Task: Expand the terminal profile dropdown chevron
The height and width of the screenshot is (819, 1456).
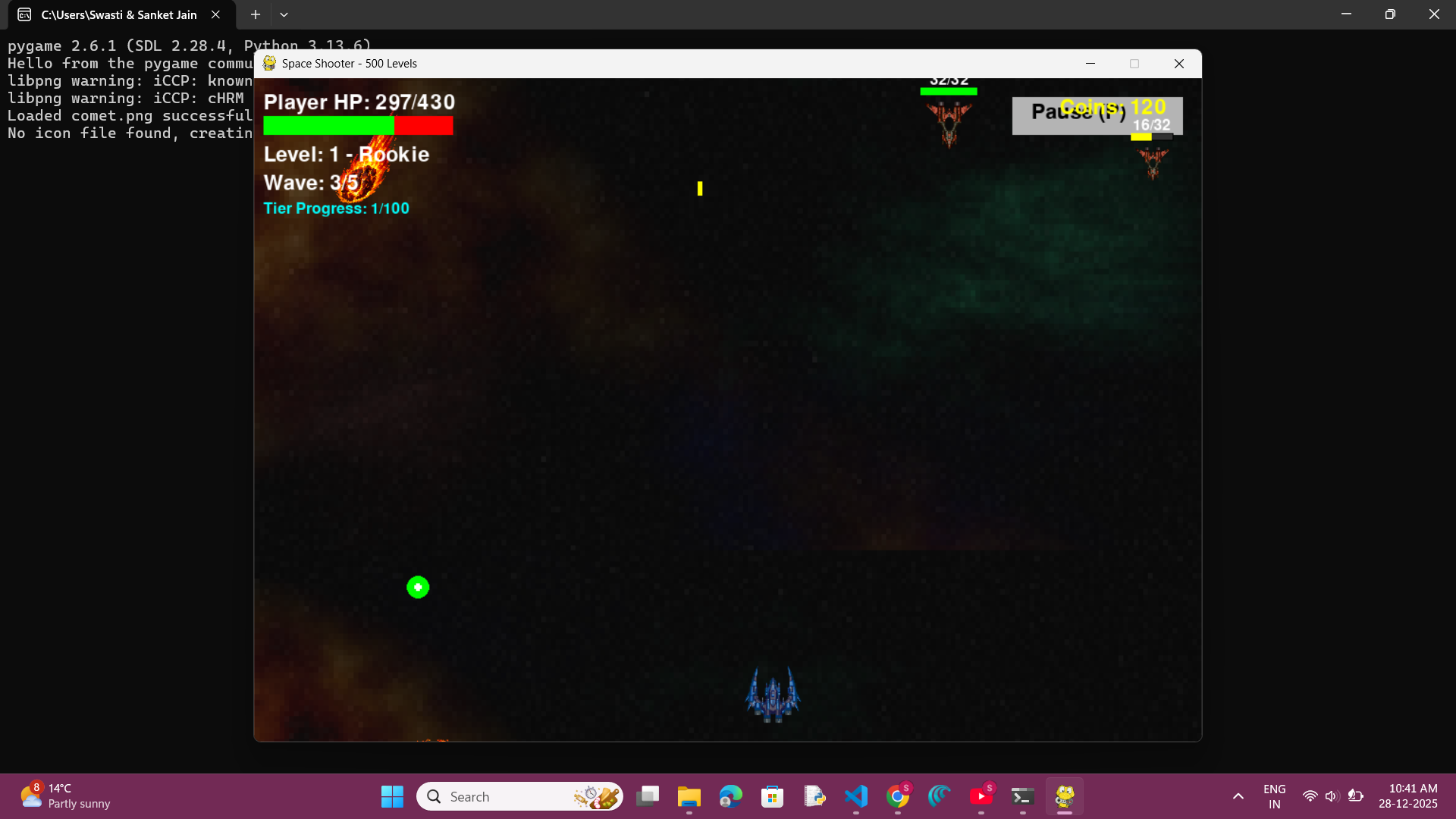Action: 284,14
